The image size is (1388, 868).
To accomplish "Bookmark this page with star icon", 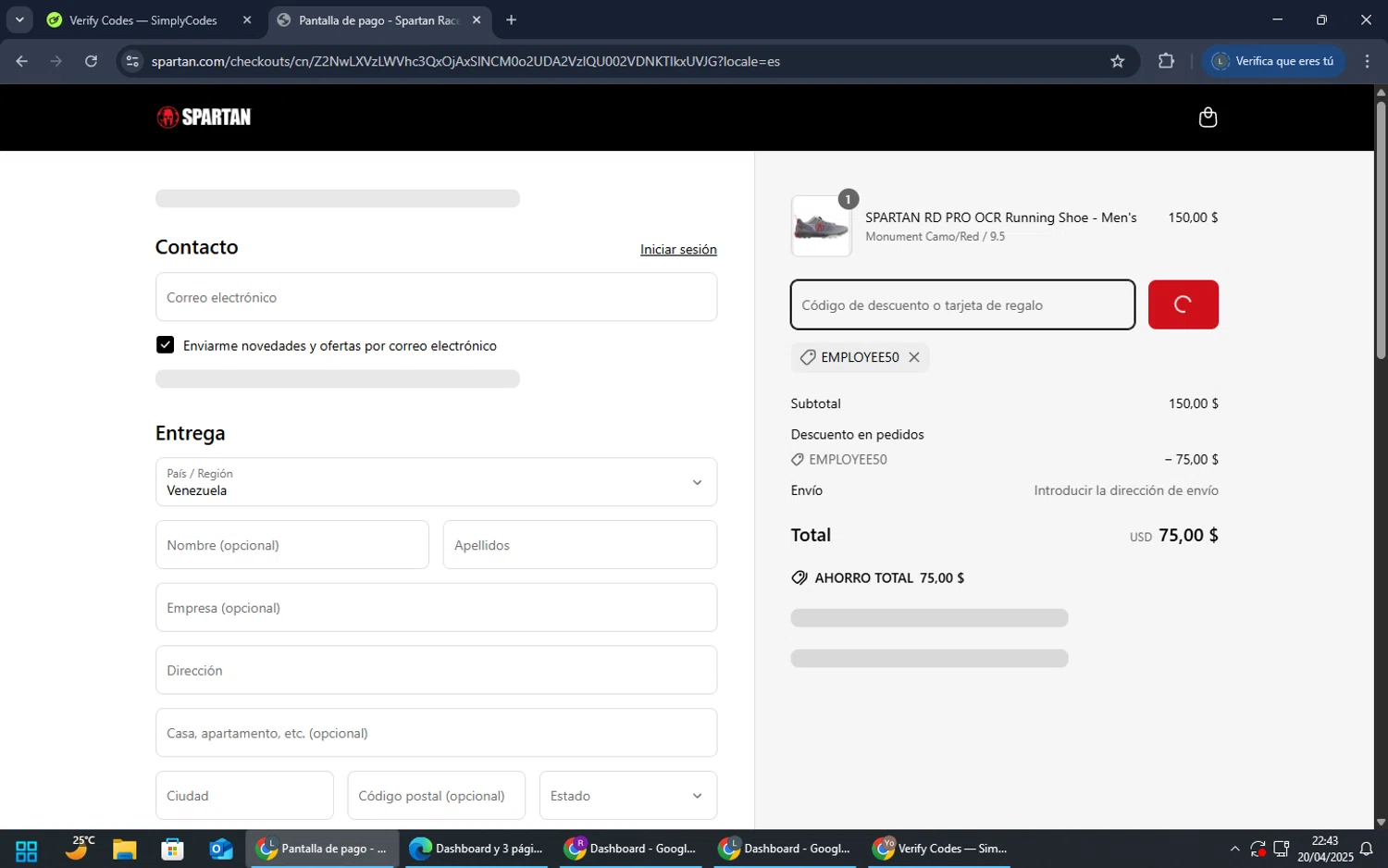I will point(1117,61).
